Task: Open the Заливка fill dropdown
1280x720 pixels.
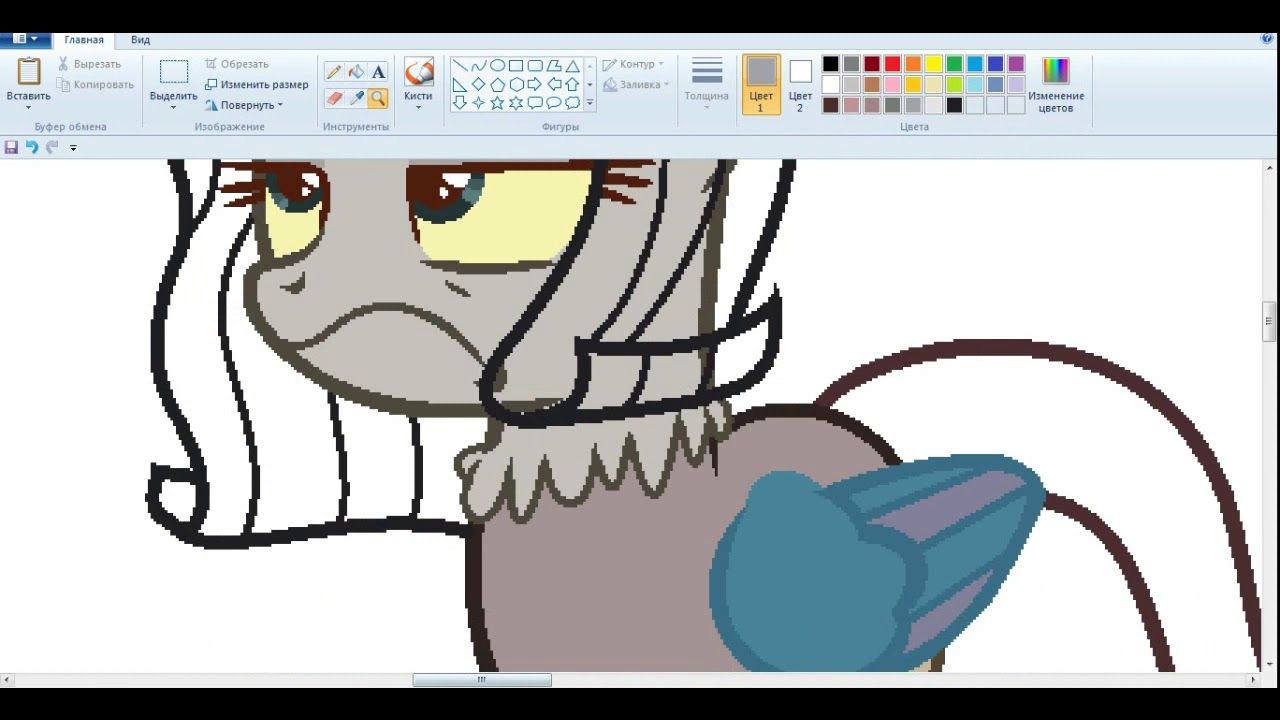Action: pyautogui.click(x=636, y=85)
